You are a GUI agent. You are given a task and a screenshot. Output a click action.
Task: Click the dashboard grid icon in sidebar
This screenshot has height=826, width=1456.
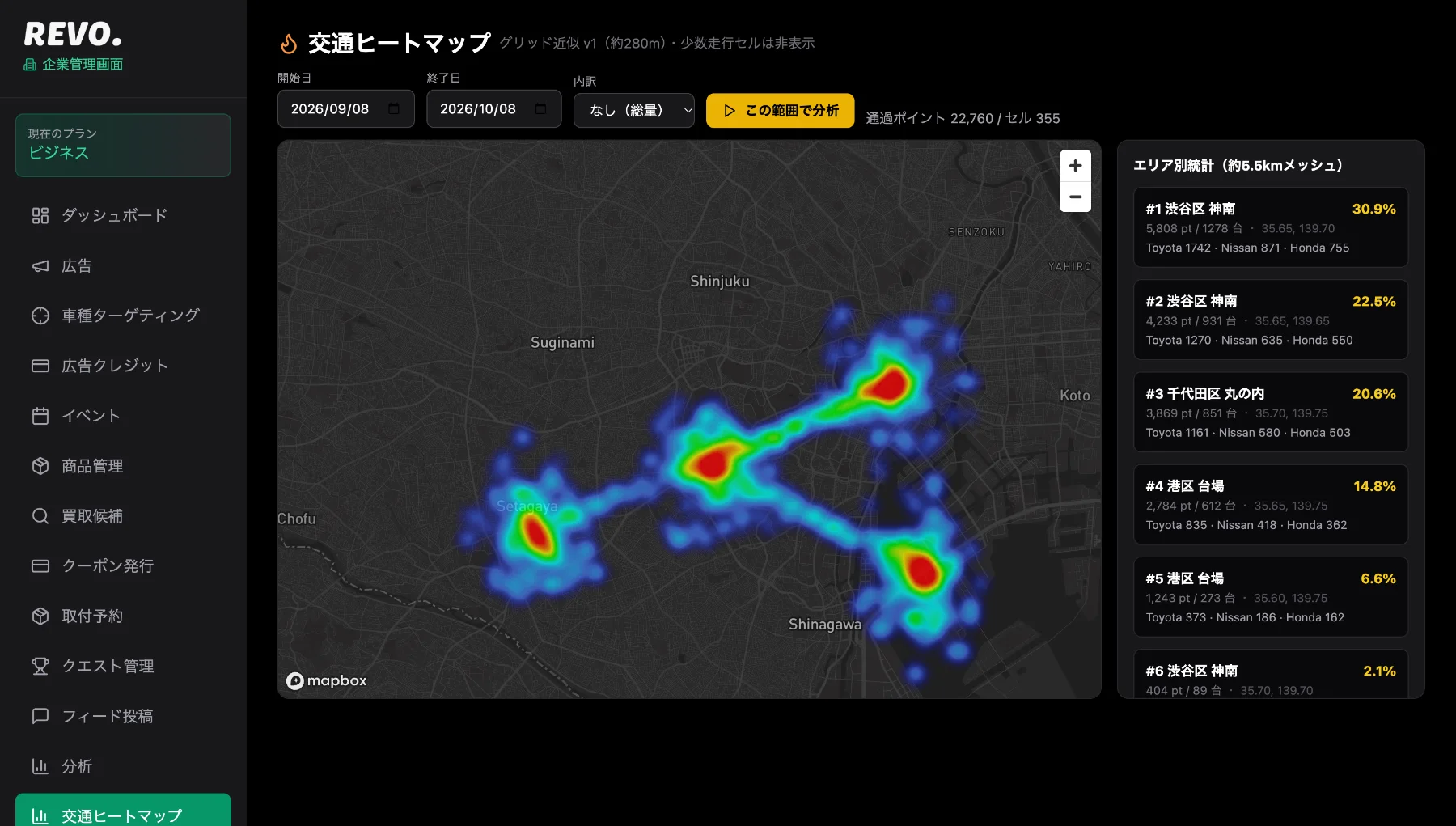coord(40,215)
